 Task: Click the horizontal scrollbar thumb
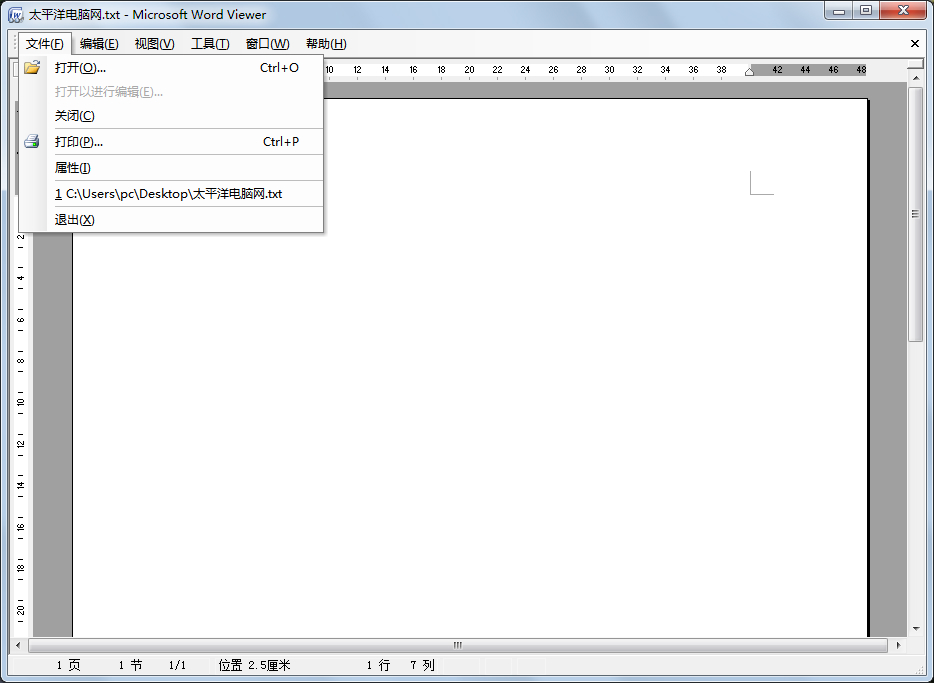[x=457, y=645]
